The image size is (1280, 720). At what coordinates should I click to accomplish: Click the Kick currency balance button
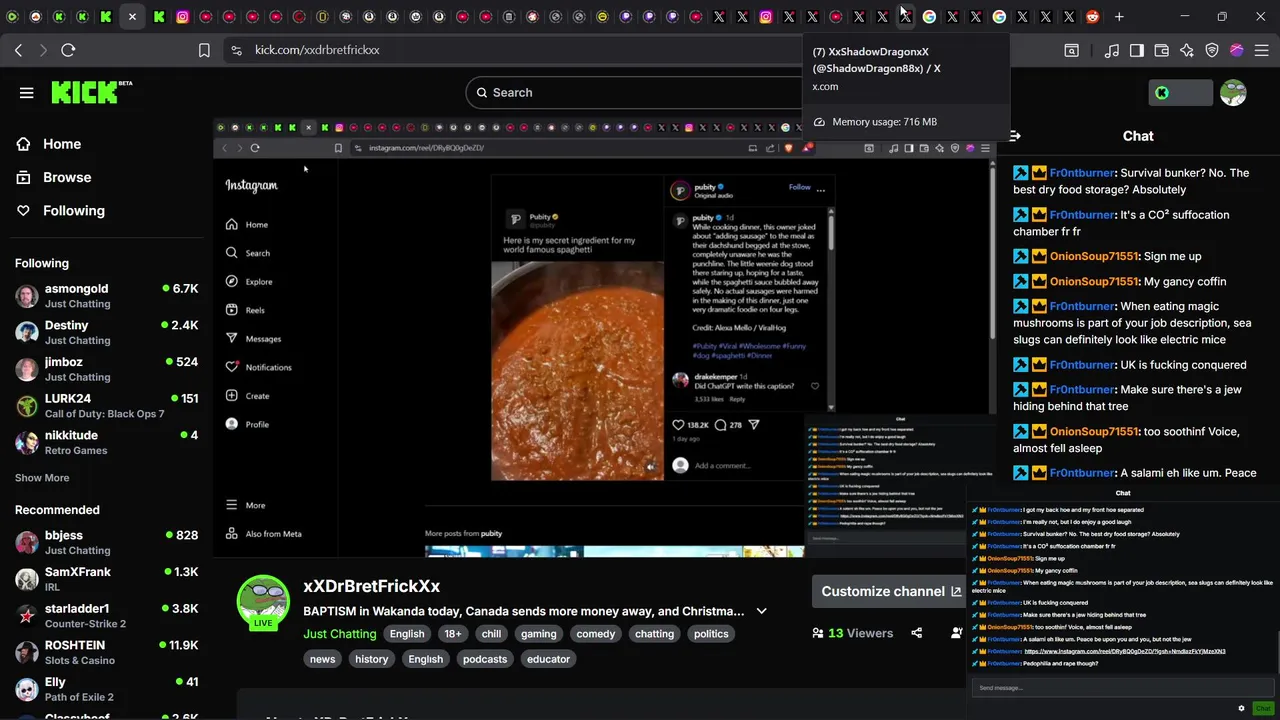click(1181, 93)
